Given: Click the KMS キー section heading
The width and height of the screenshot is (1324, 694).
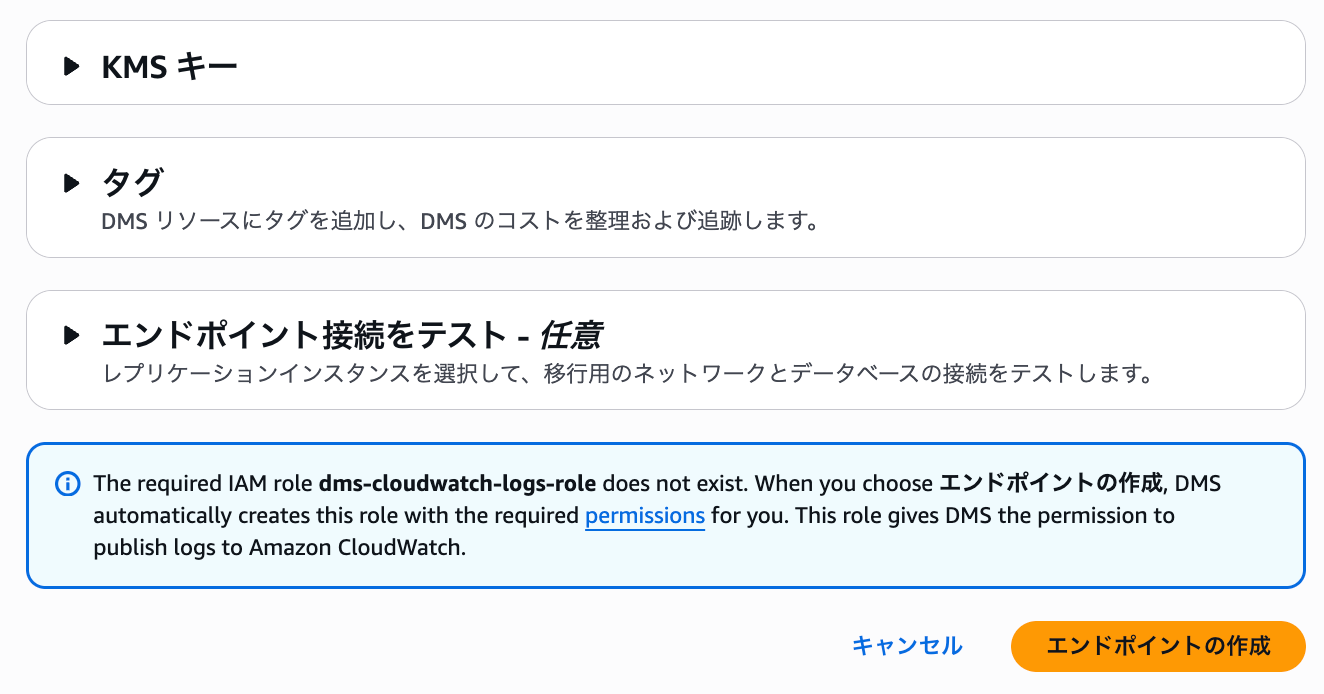Looking at the screenshot, I should [170, 67].
